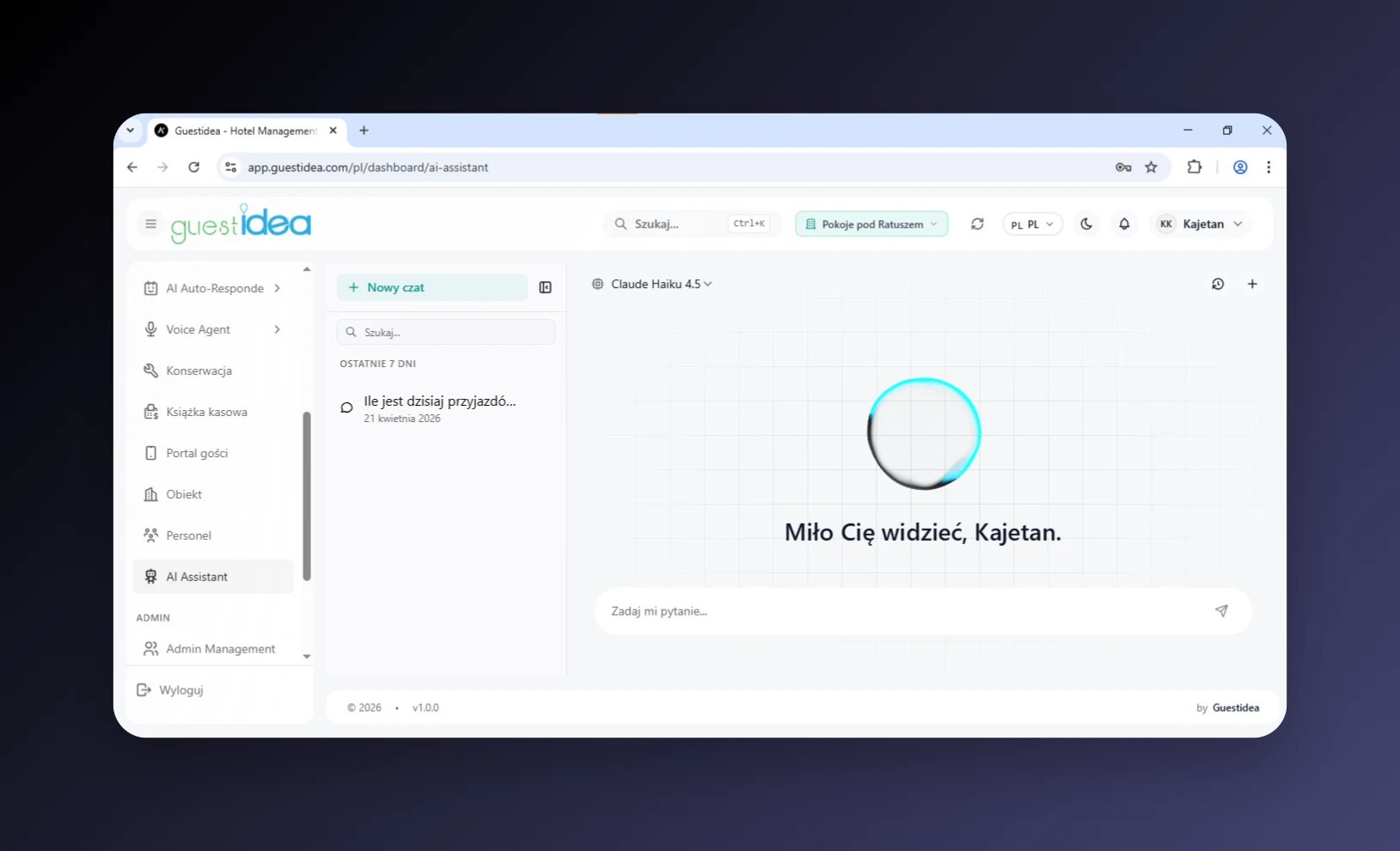Open the Chrome profile icon

pyautogui.click(x=1240, y=168)
